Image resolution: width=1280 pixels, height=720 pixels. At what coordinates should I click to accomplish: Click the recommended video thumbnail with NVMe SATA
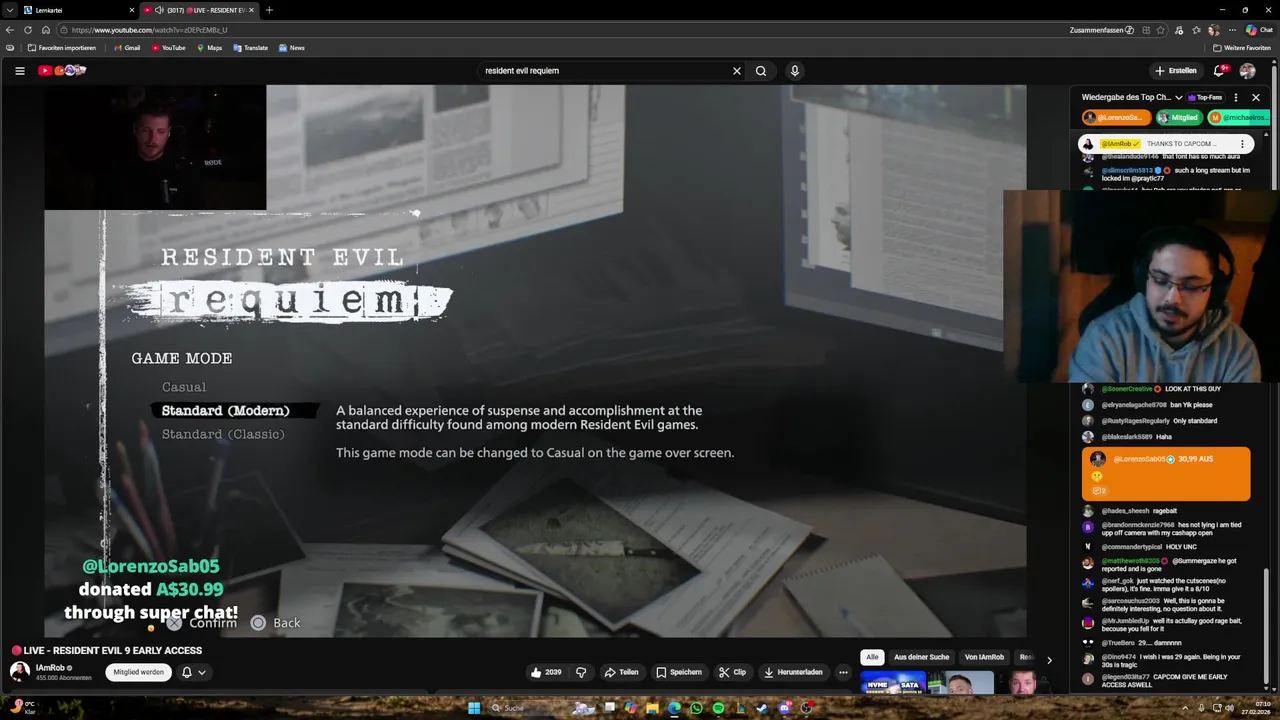tap(892, 684)
